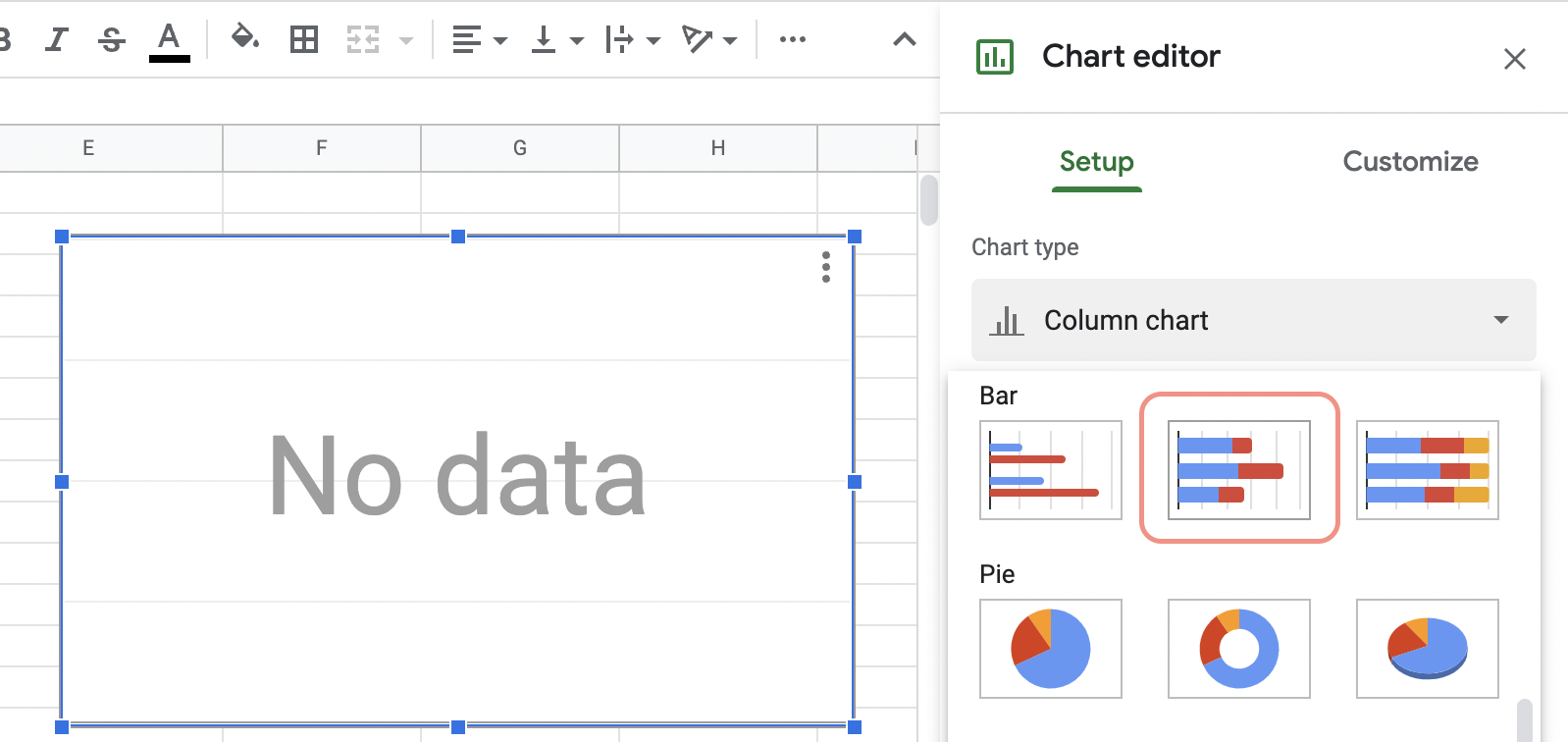
Task: Toggle italic text formatting
Action: pos(57,40)
